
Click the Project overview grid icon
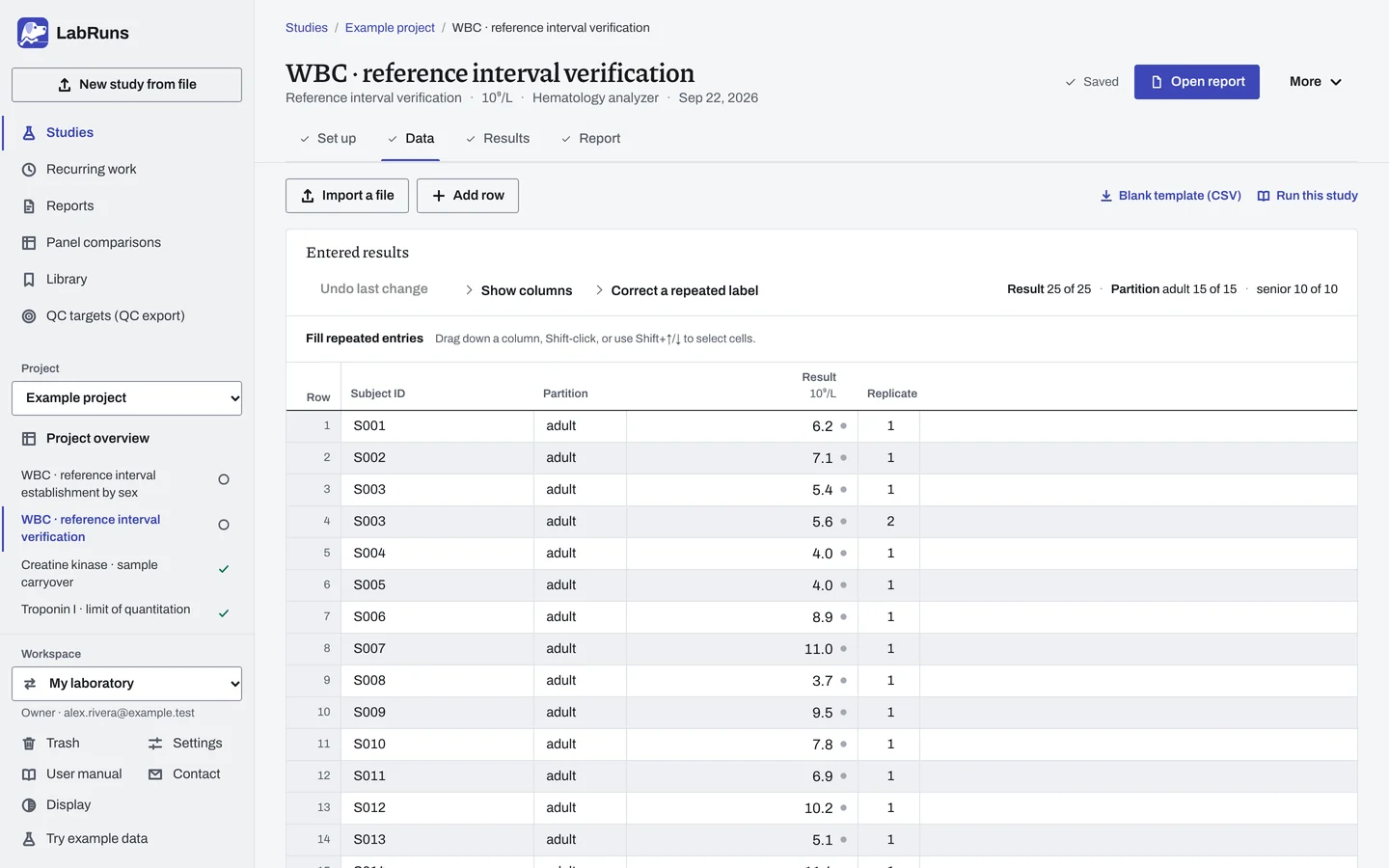[x=29, y=439]
